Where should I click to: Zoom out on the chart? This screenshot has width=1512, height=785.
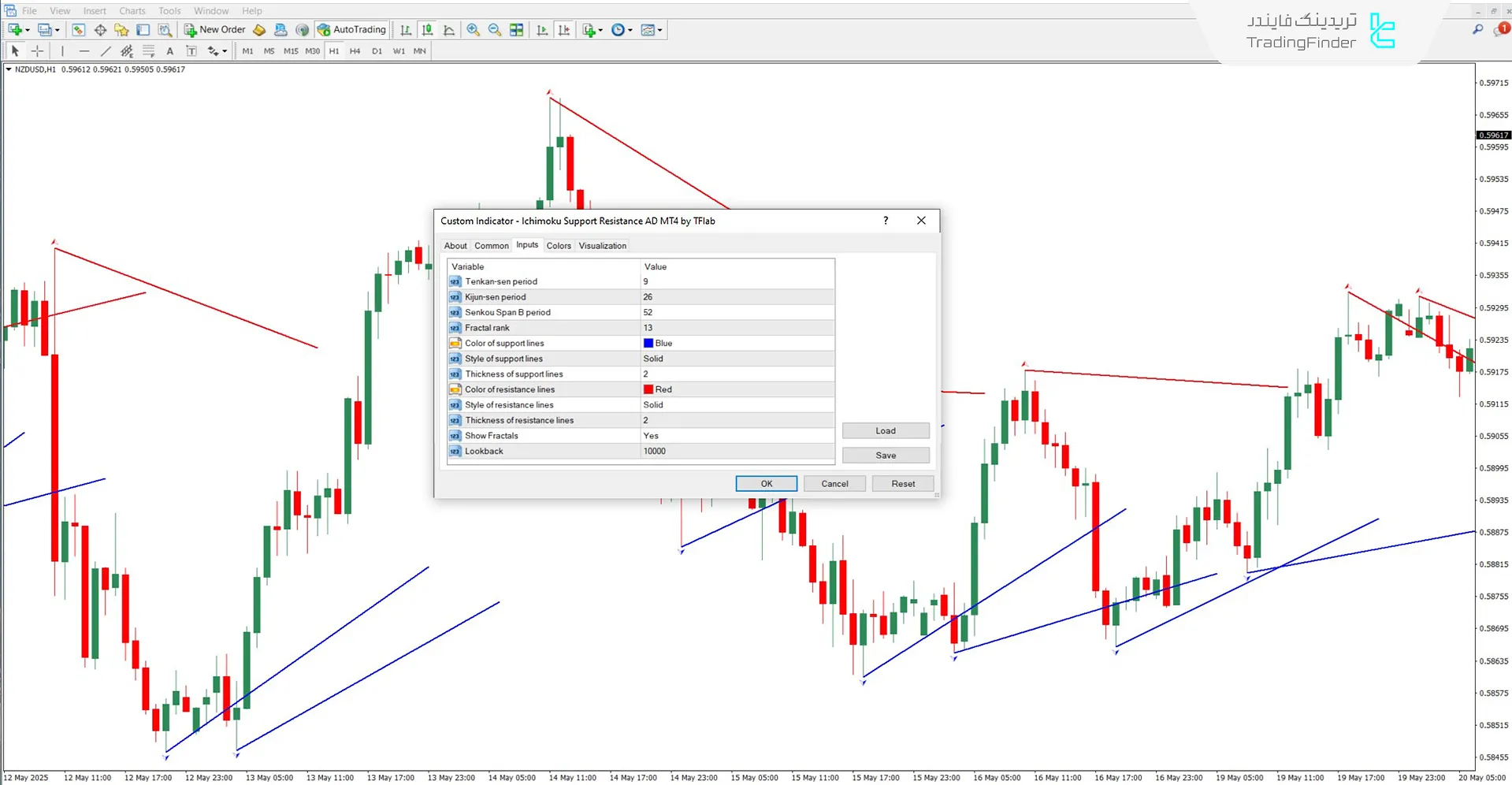tap(495, 30)
